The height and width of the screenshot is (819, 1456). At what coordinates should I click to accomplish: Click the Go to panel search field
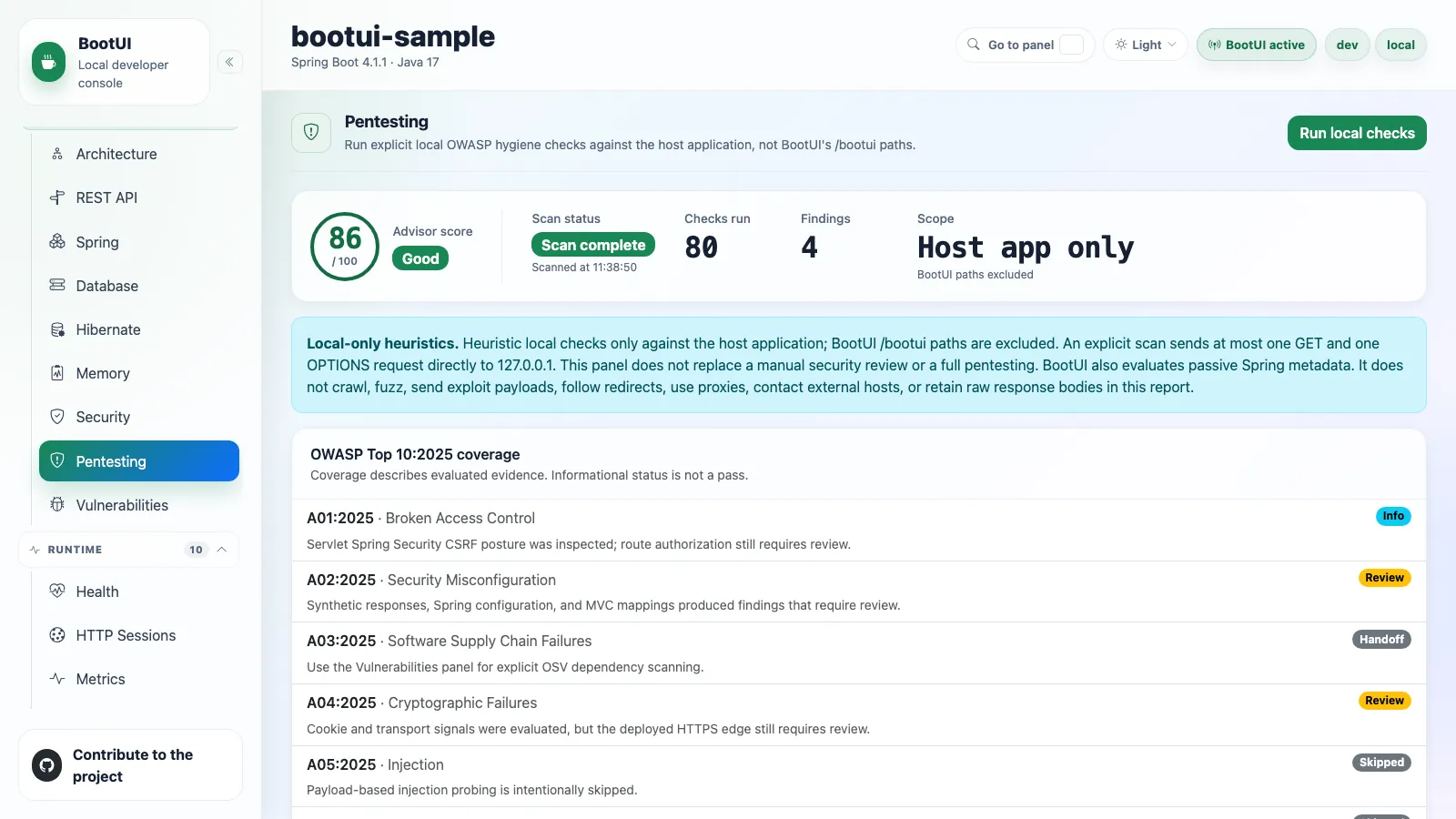pos(1025,45)
